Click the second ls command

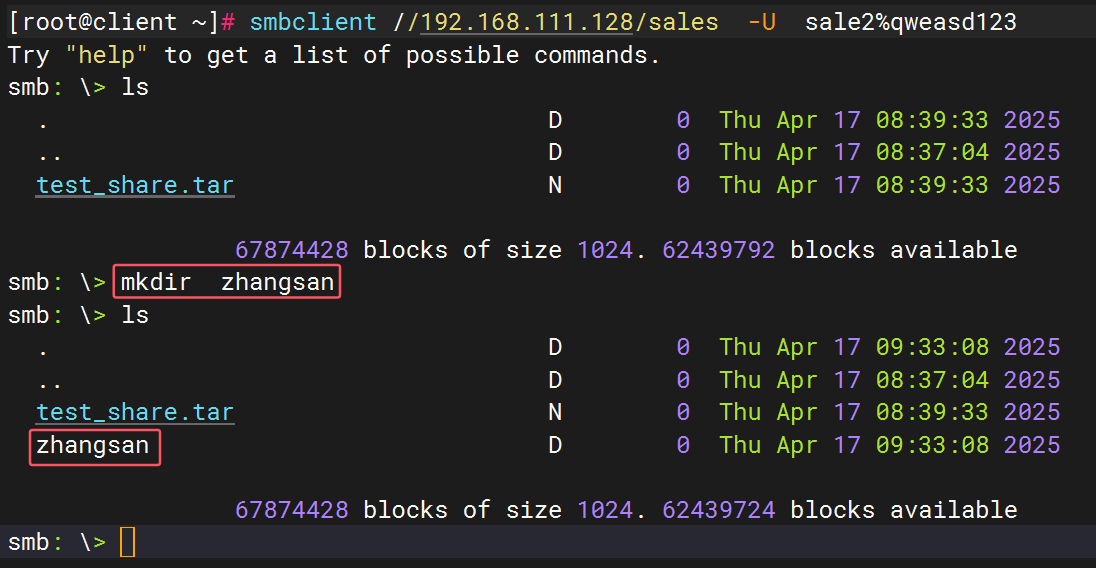point(135,315)
